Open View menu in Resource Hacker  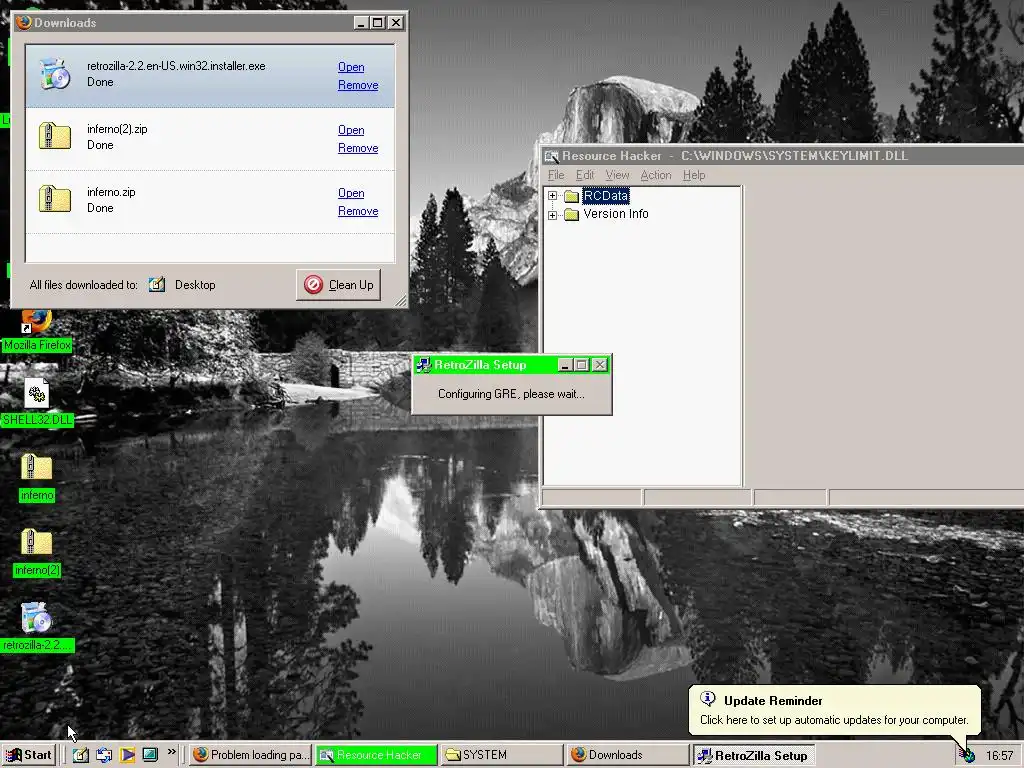[617, 175]
